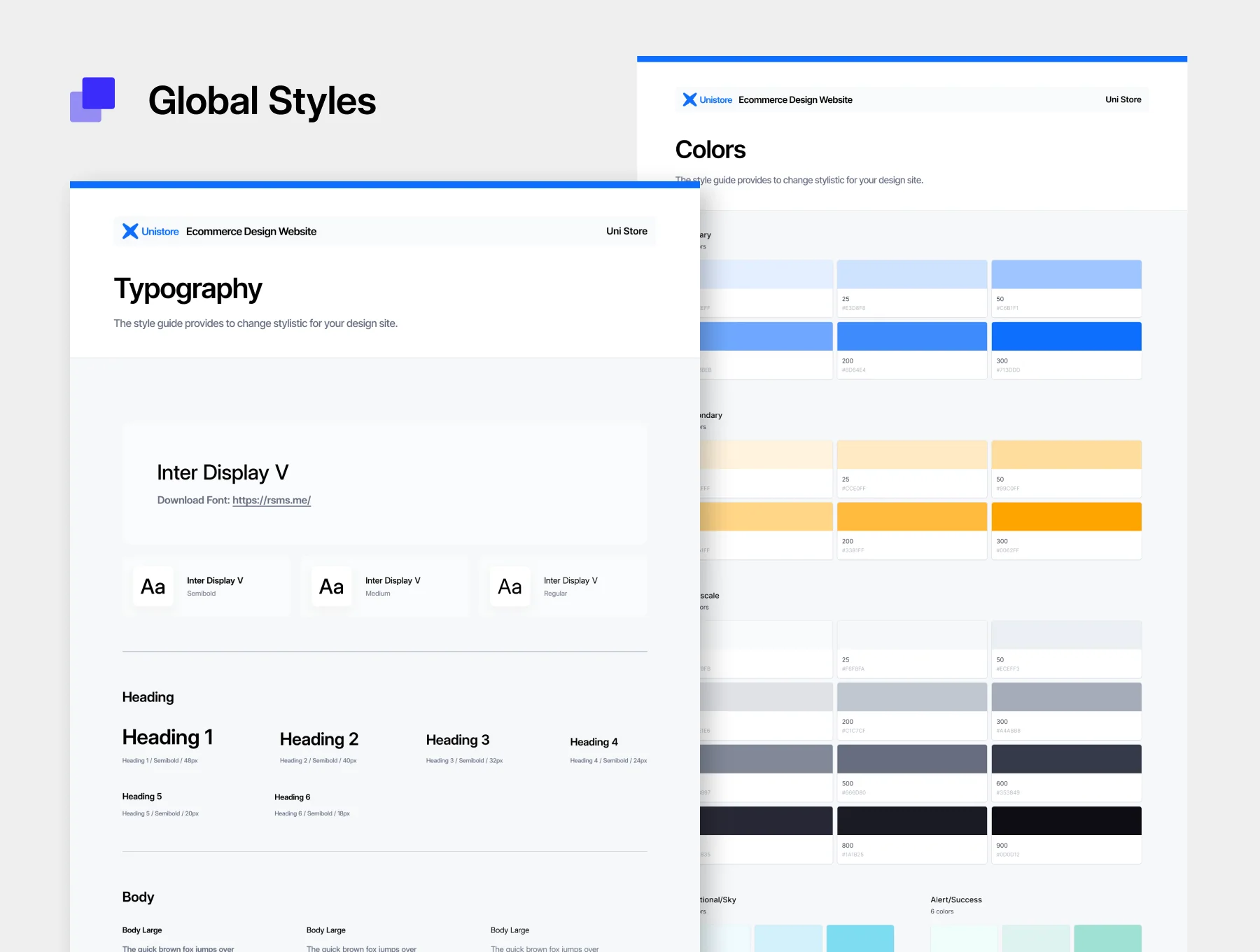Click the Unistore X logo in Typography page
This screenshot has height=952, width=1260.
[x=130, y=231]
